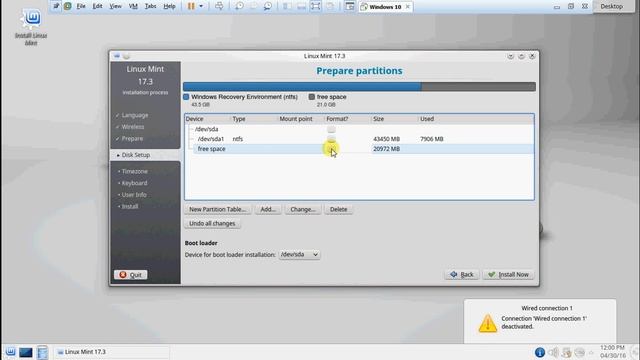Open the View menu
Screen dimensions: 640x360
tap(116, 6)
